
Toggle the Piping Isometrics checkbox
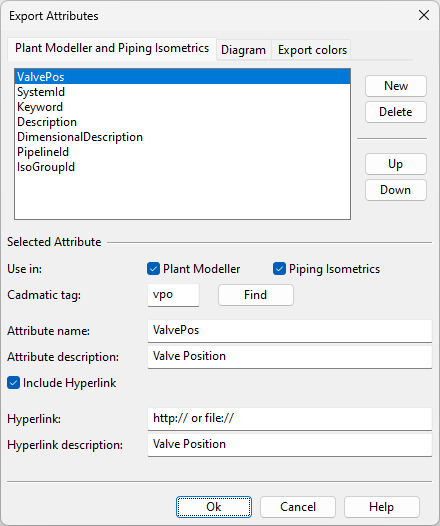tap(279, 269)
